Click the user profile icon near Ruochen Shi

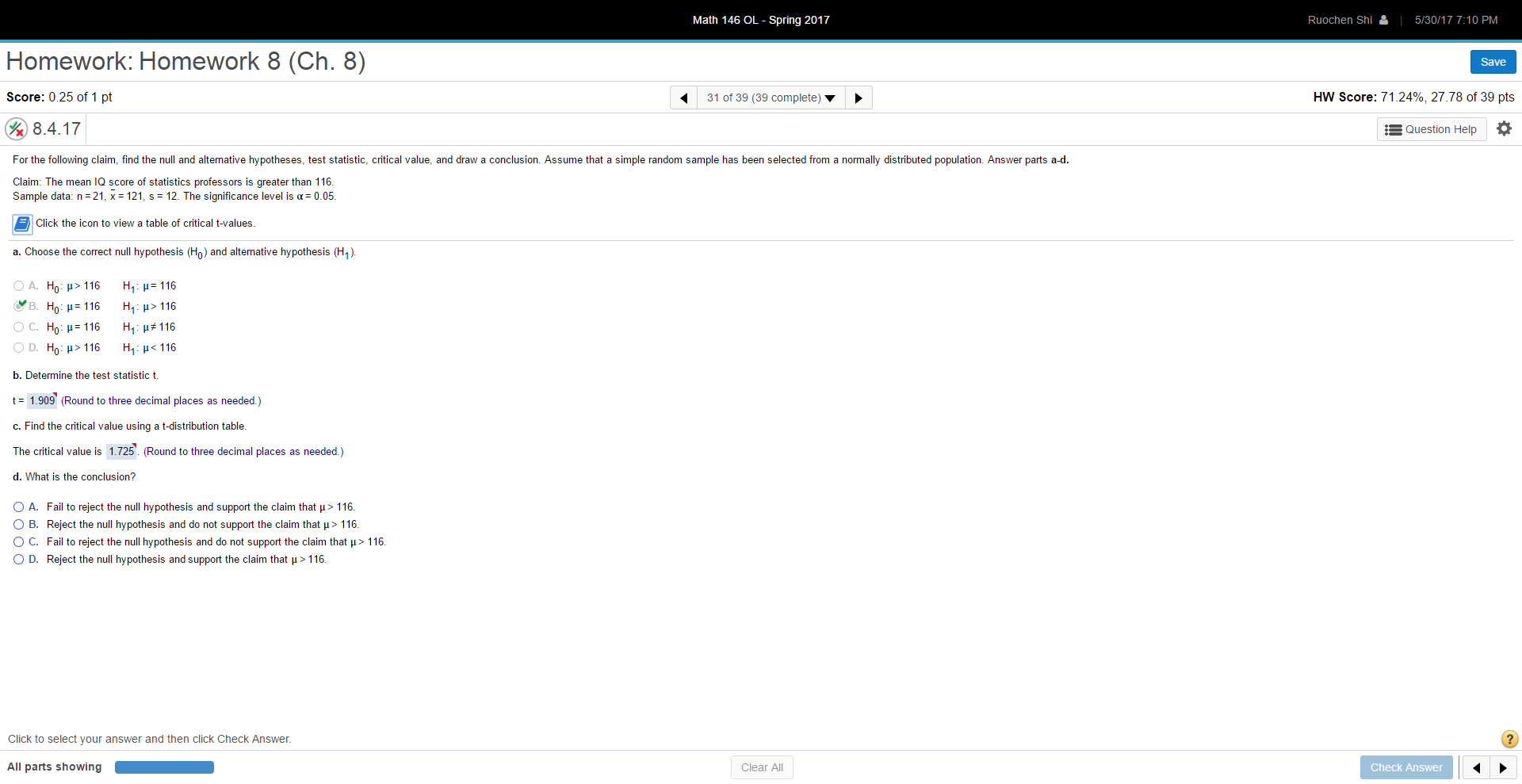point(1383,20)
